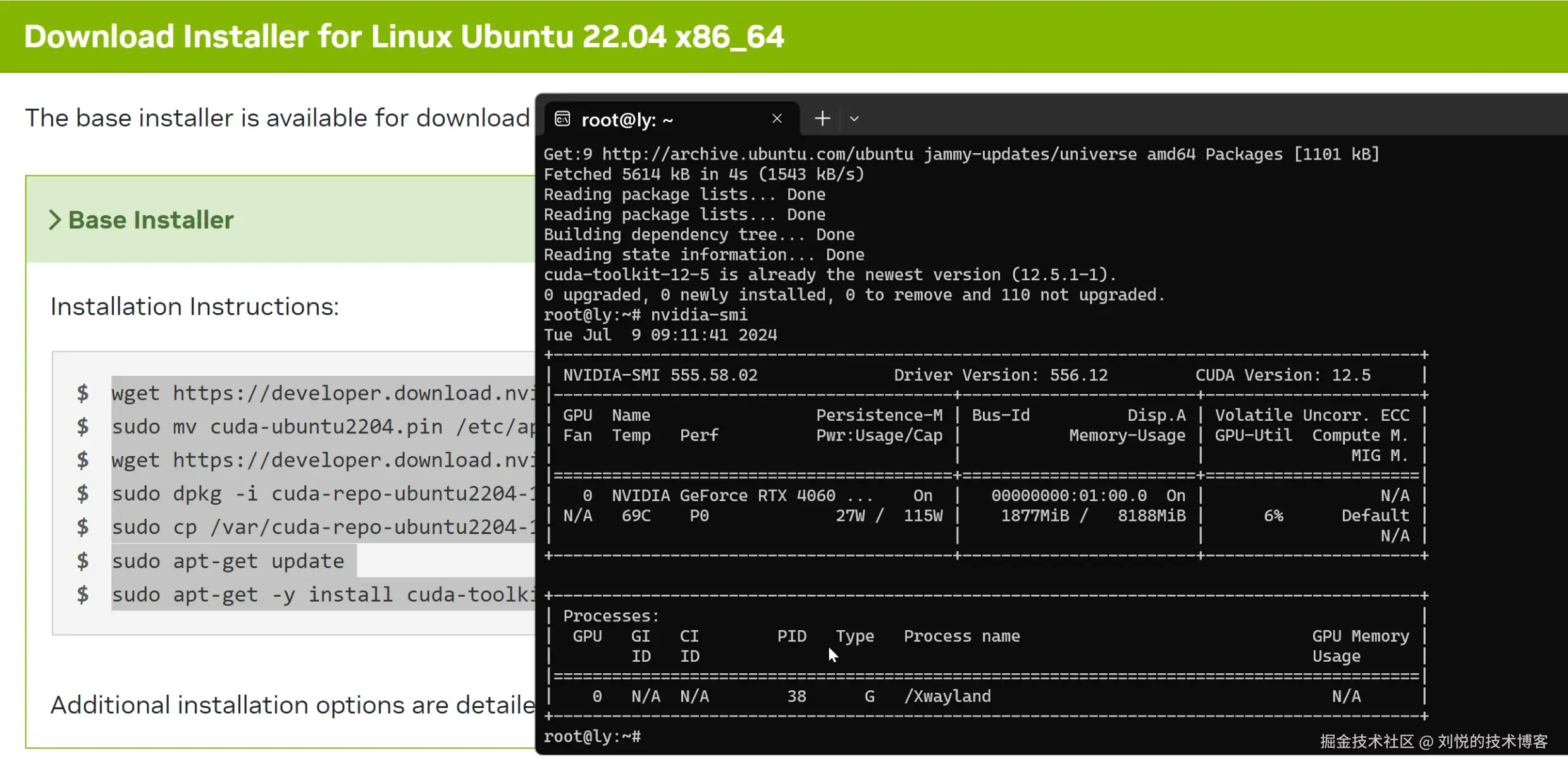Open the terminal profile dropdown arrow

coord(854,118)
